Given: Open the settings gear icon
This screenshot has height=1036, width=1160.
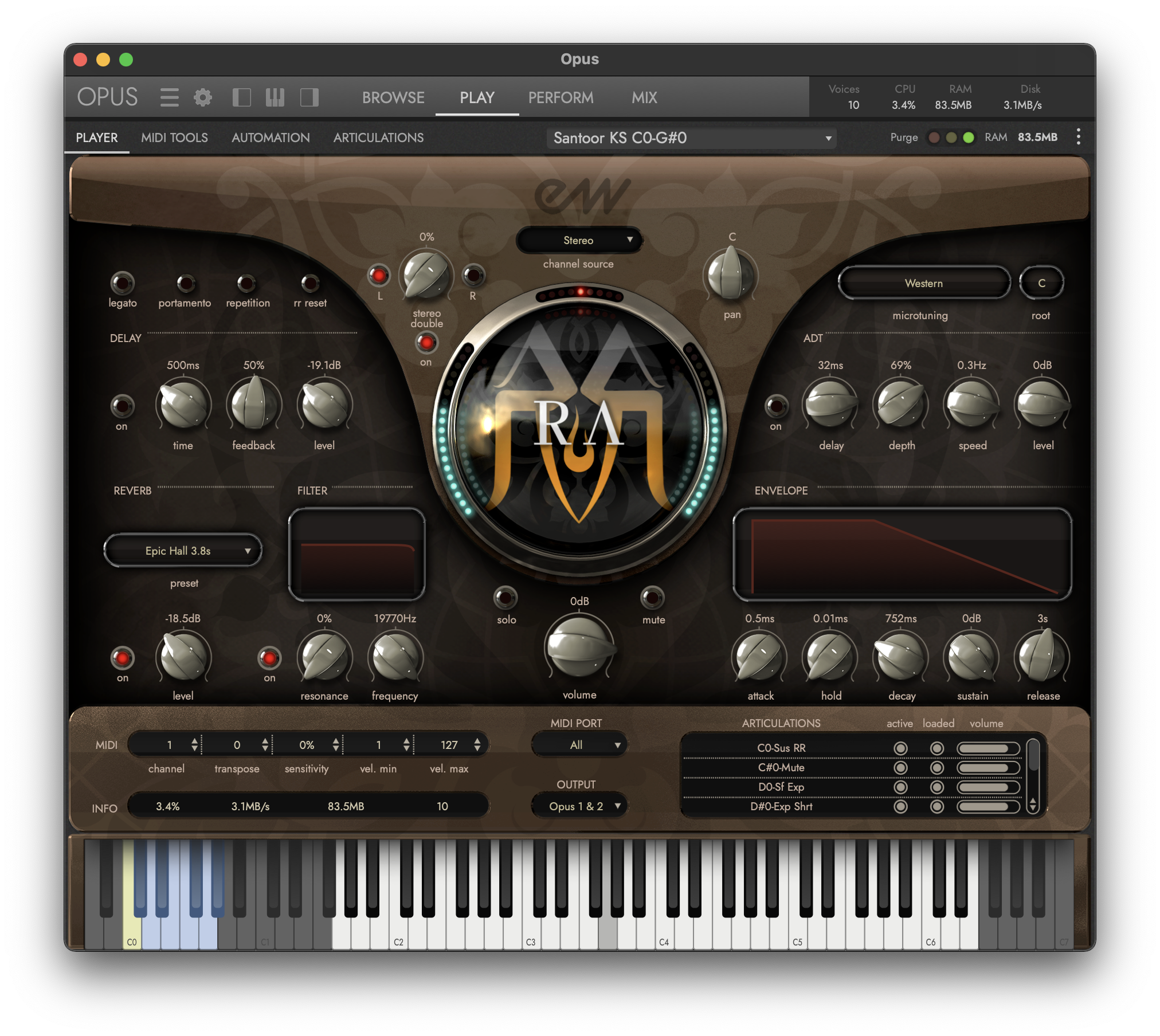Looking at the screenshot, I should pyautogui.click(x=202, y=97).
